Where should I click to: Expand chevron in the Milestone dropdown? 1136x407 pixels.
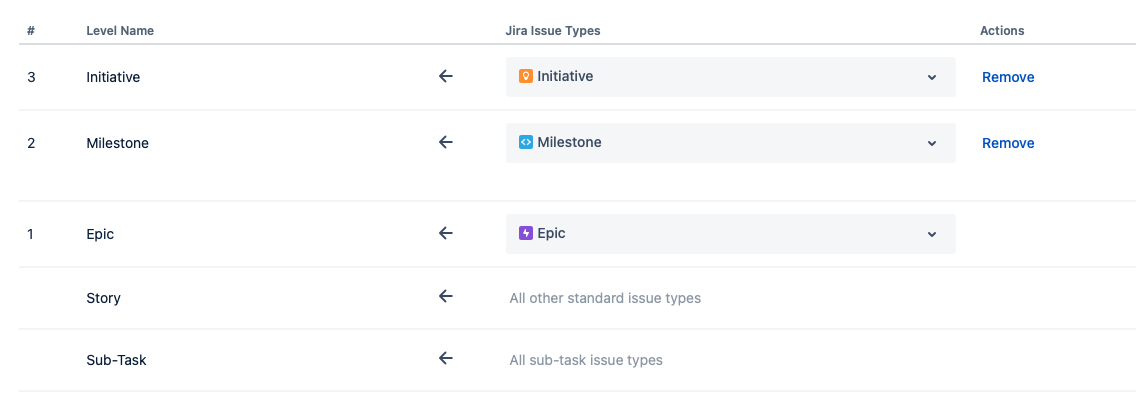coord(932,143)
